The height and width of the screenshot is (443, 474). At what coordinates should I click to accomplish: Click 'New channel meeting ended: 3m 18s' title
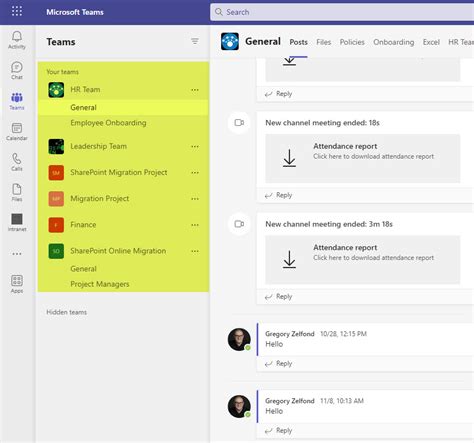[x=329, y=224]
